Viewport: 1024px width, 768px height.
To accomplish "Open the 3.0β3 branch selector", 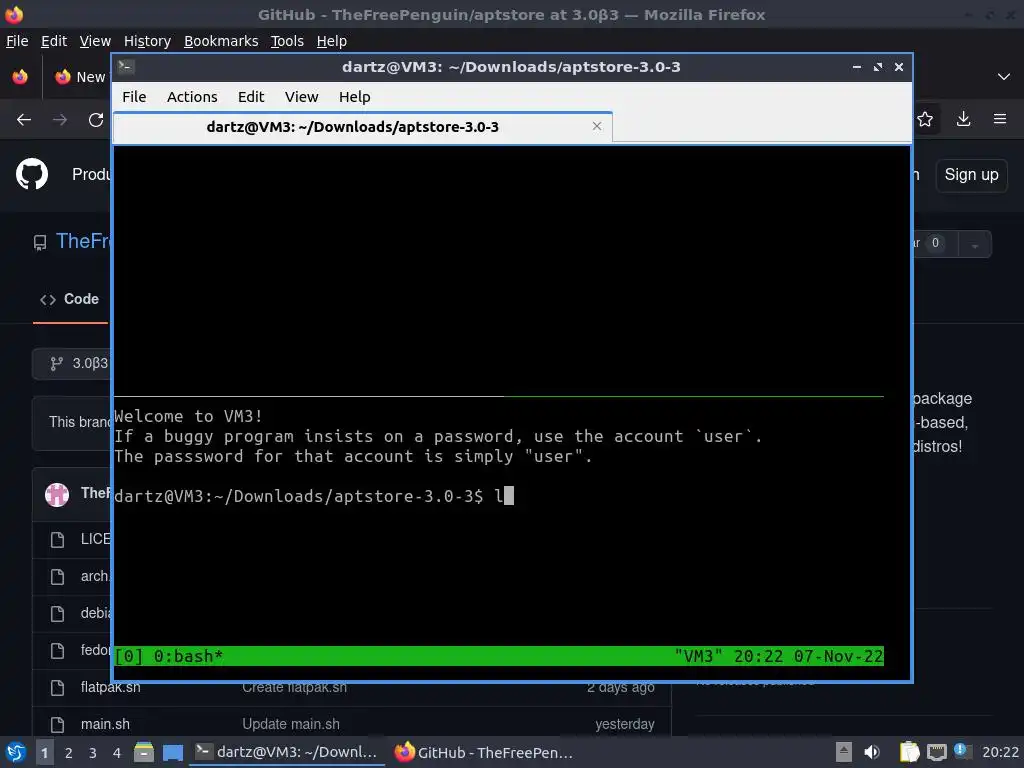I will (x=72, y=363).
